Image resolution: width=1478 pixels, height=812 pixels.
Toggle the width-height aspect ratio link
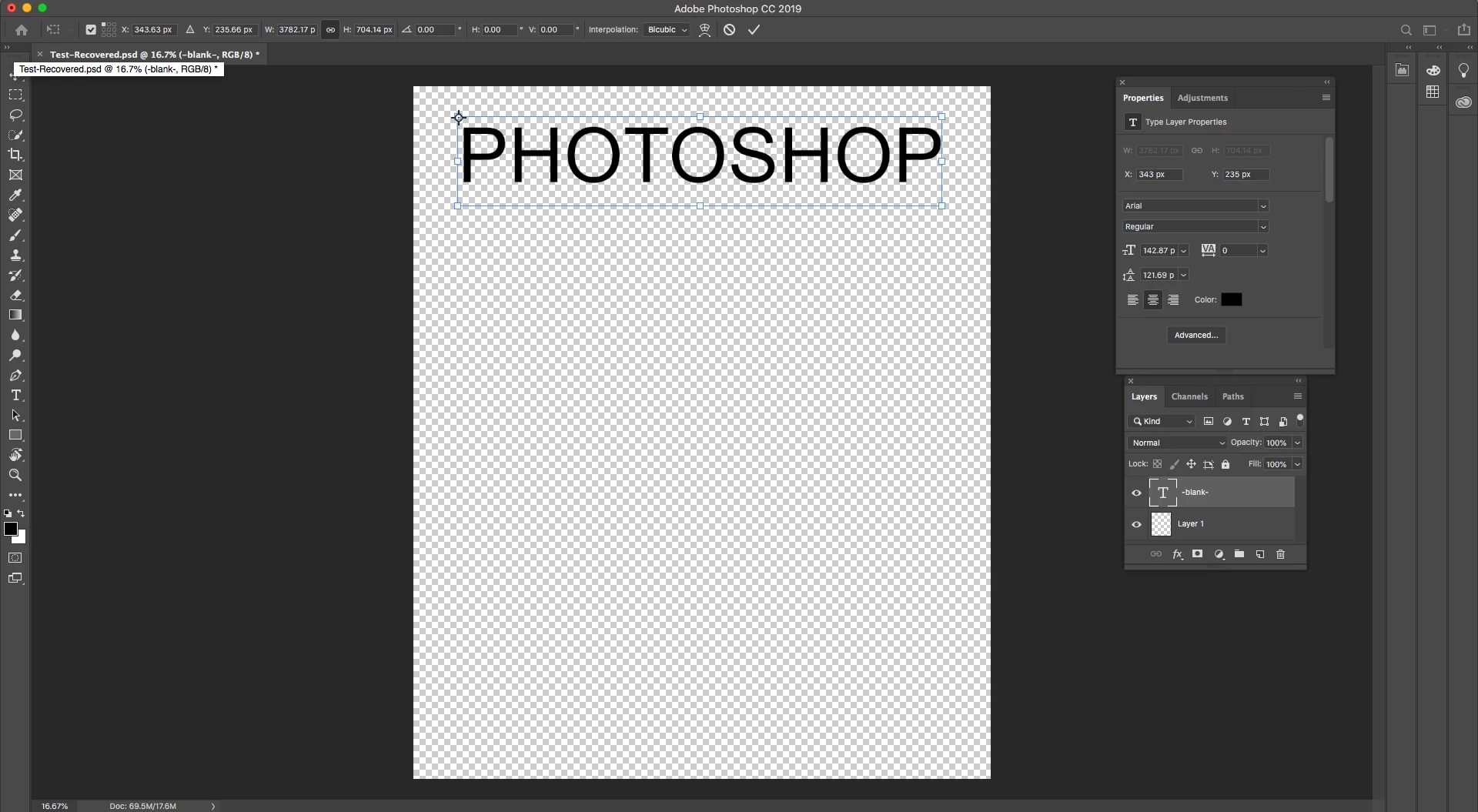pos(330,30)
